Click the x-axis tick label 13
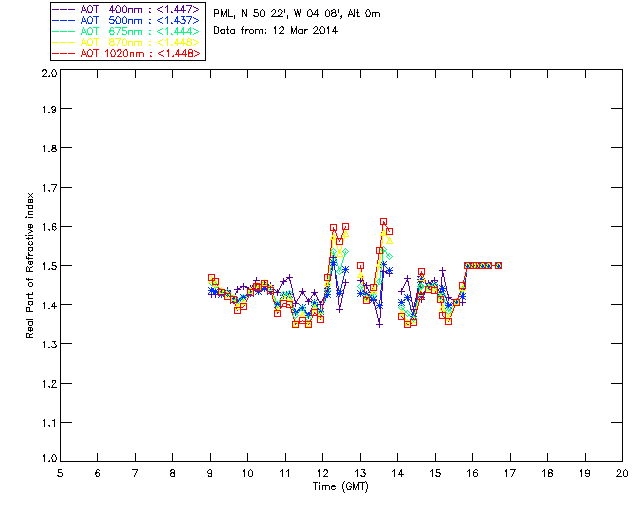The height and width of the screenshot is (512, 640). [x=360, y=473]
